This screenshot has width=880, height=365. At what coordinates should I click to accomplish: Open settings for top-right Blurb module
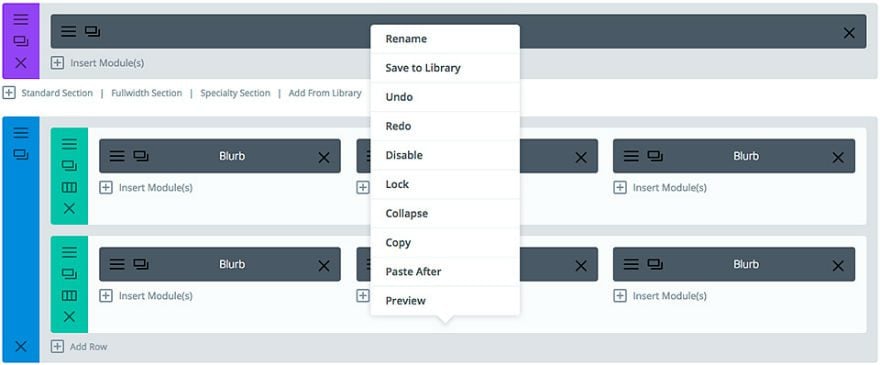(x=631, y=156)
